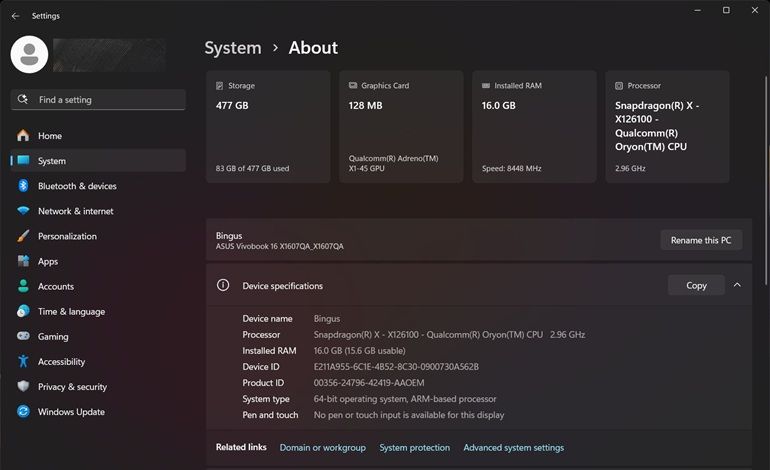
Task: Go to Accessibility settings
Action: tap(98, 361)
